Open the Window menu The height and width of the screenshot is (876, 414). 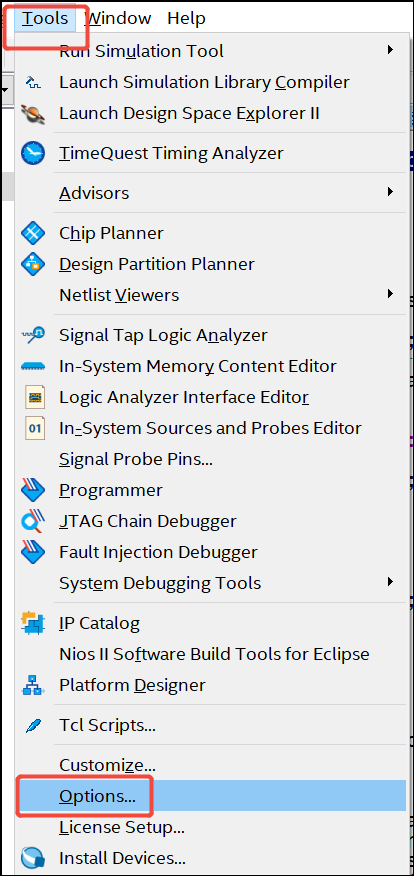click(118, 18)
